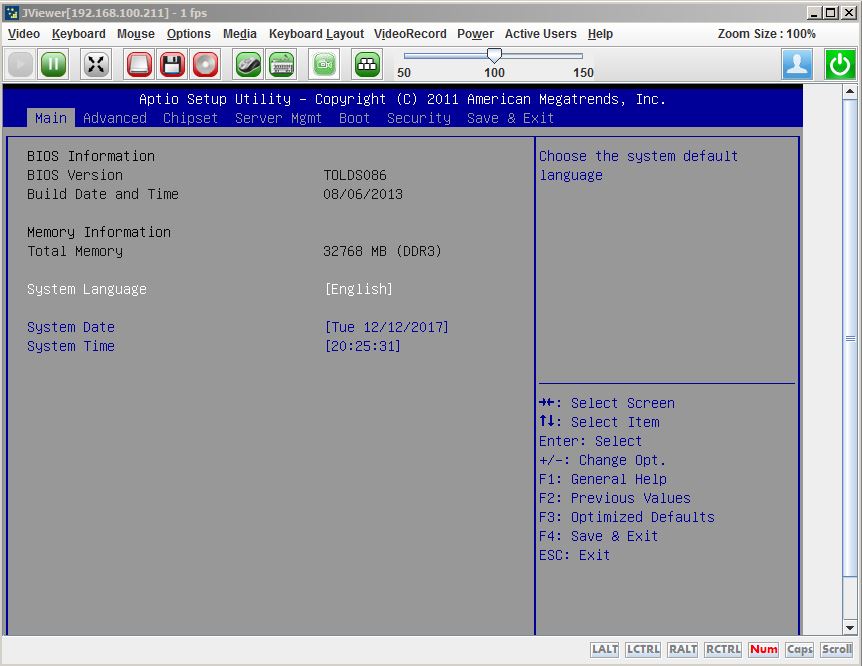Click the F2: Previous Values help text
The image size is (862, 666).
tap(615, 498)
